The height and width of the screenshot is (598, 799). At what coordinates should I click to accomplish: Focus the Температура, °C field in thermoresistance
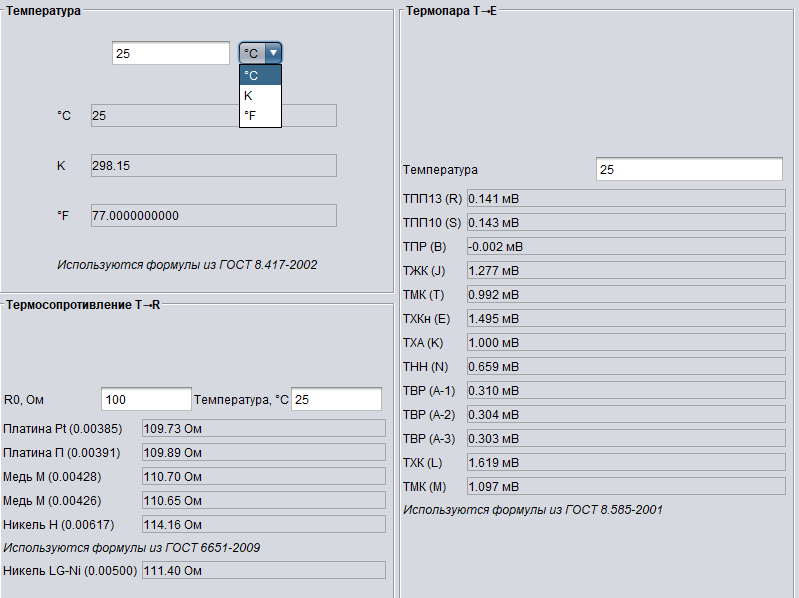point(336,400)
